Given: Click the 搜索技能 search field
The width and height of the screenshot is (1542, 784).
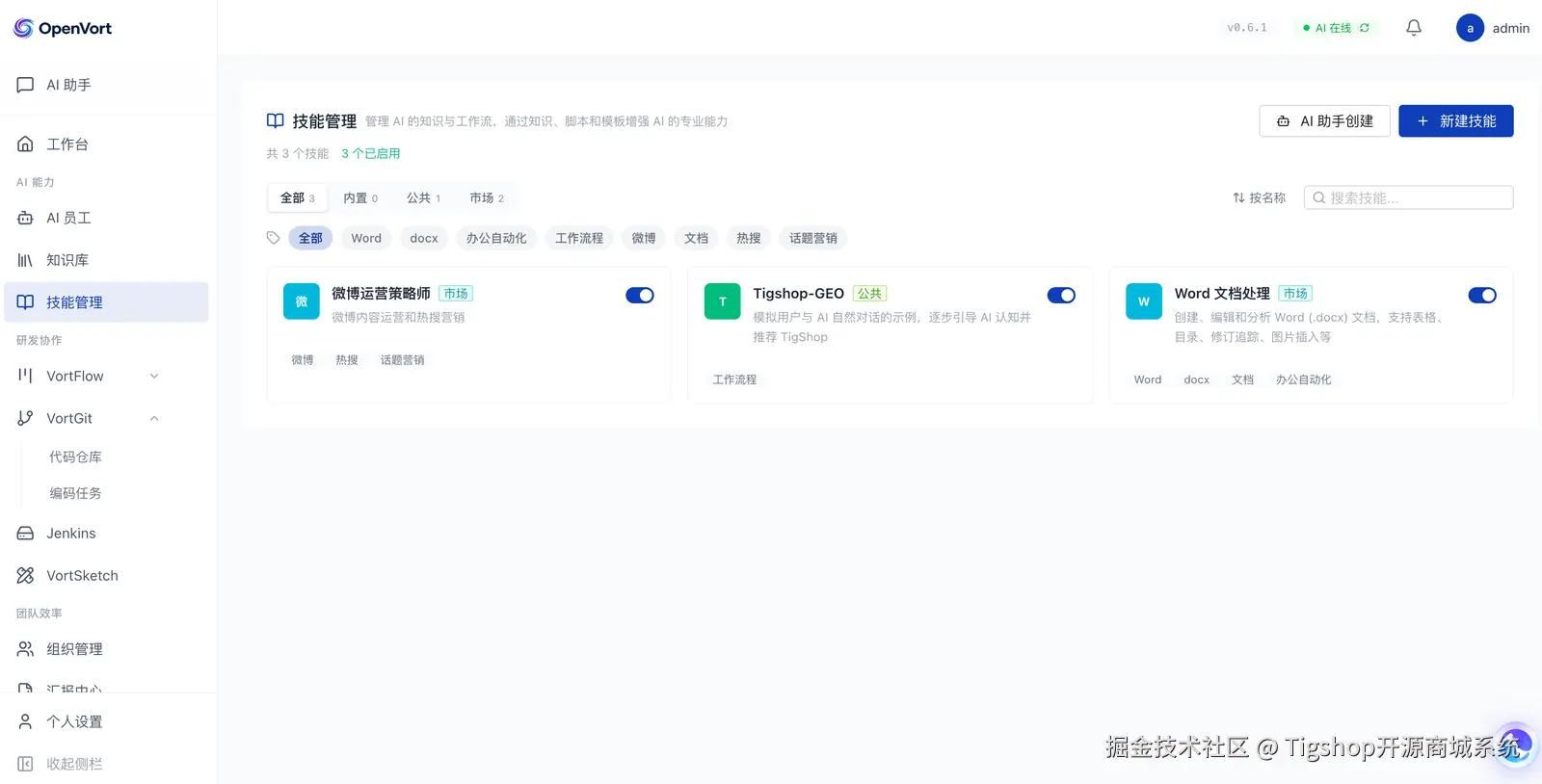Looking at the screenshot, I should pyautogui.click(x=1409, y=198).
